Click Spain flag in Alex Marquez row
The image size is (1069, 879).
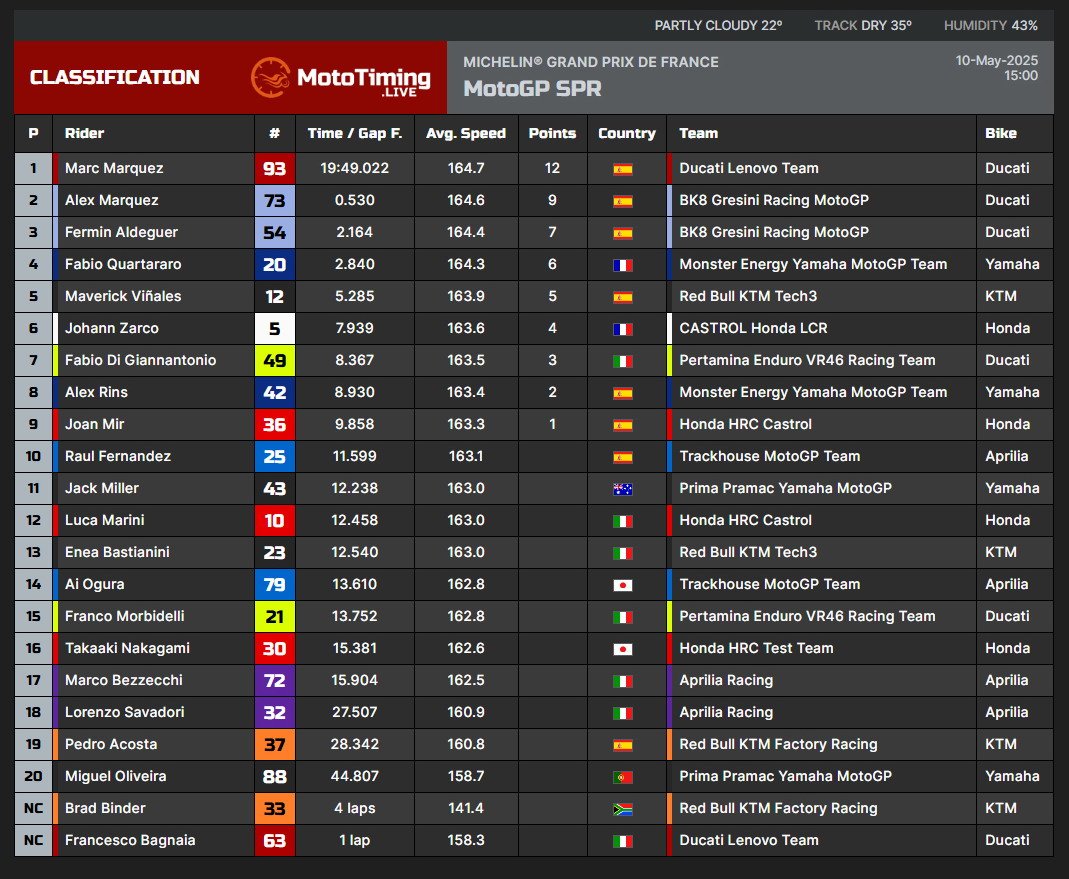coord(622,201)
